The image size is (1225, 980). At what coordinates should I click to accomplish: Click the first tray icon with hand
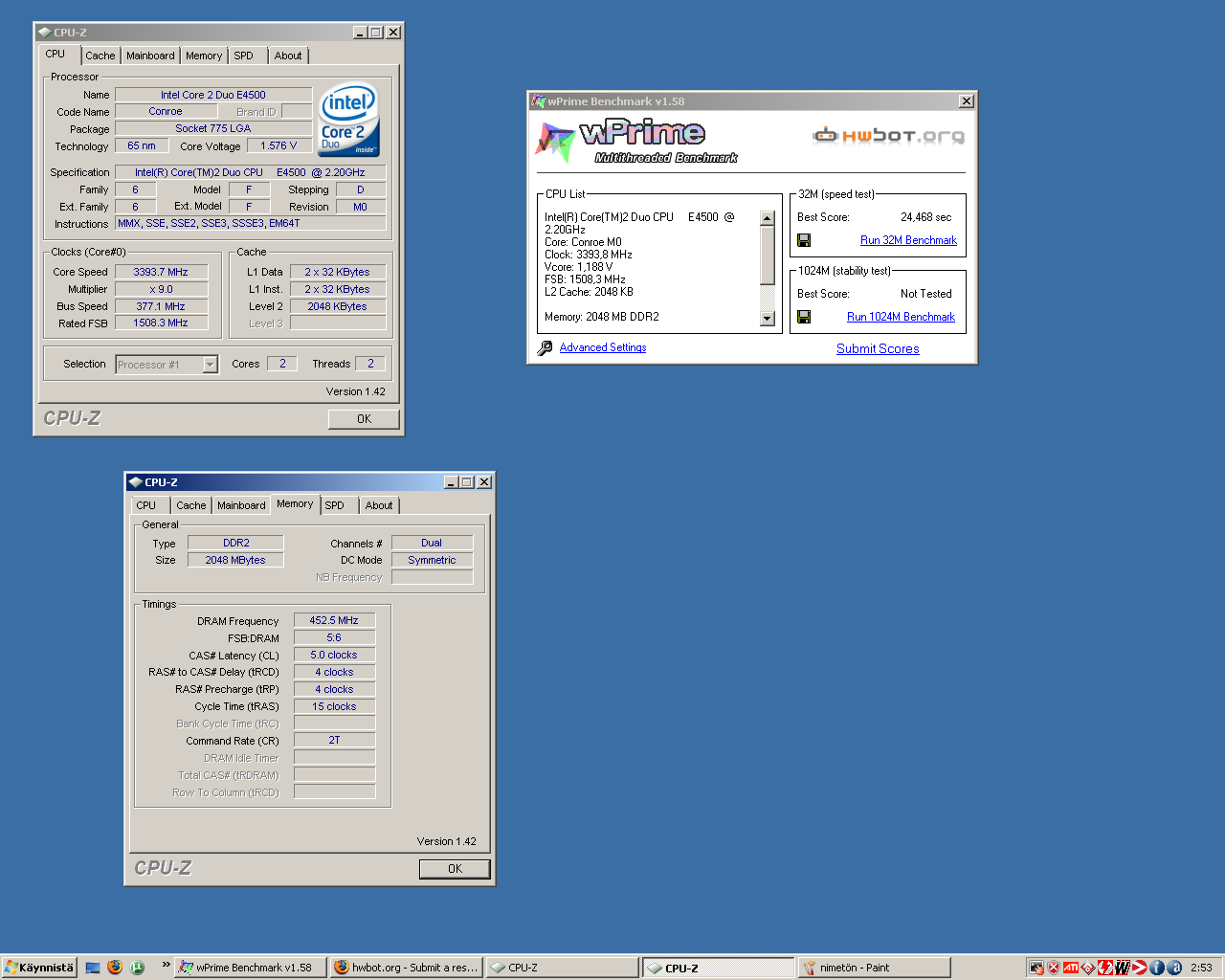tap(1036, 968)
